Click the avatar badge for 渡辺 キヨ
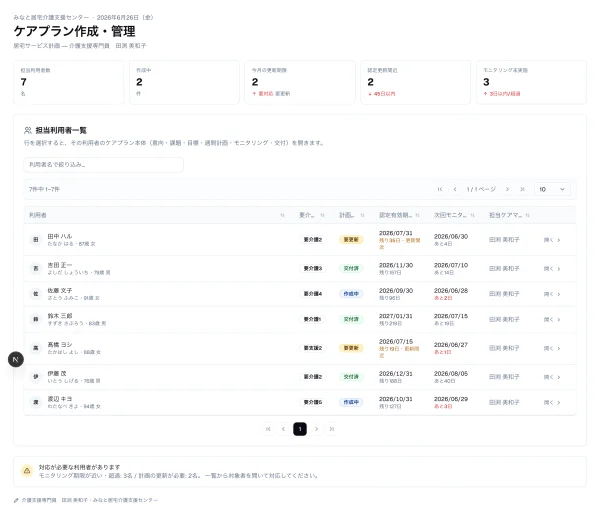This screenshot has width=600, height=517. tap(36, 402)
